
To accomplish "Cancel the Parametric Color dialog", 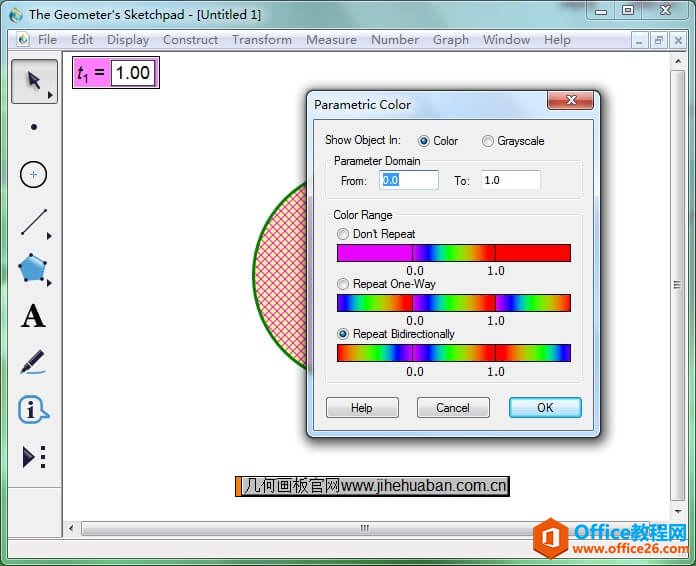I will pyautogui.click(x=453, y=408).
